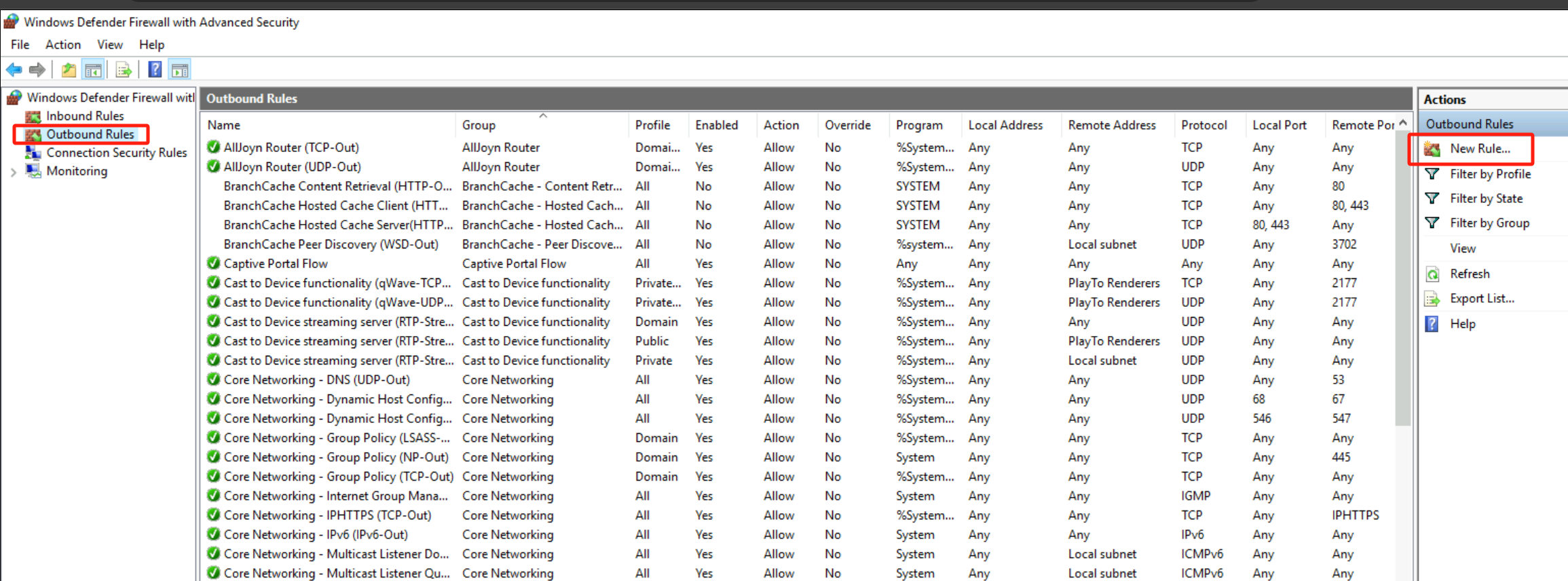
Task: Open the Help menu
Action: [x=152, y=45]
